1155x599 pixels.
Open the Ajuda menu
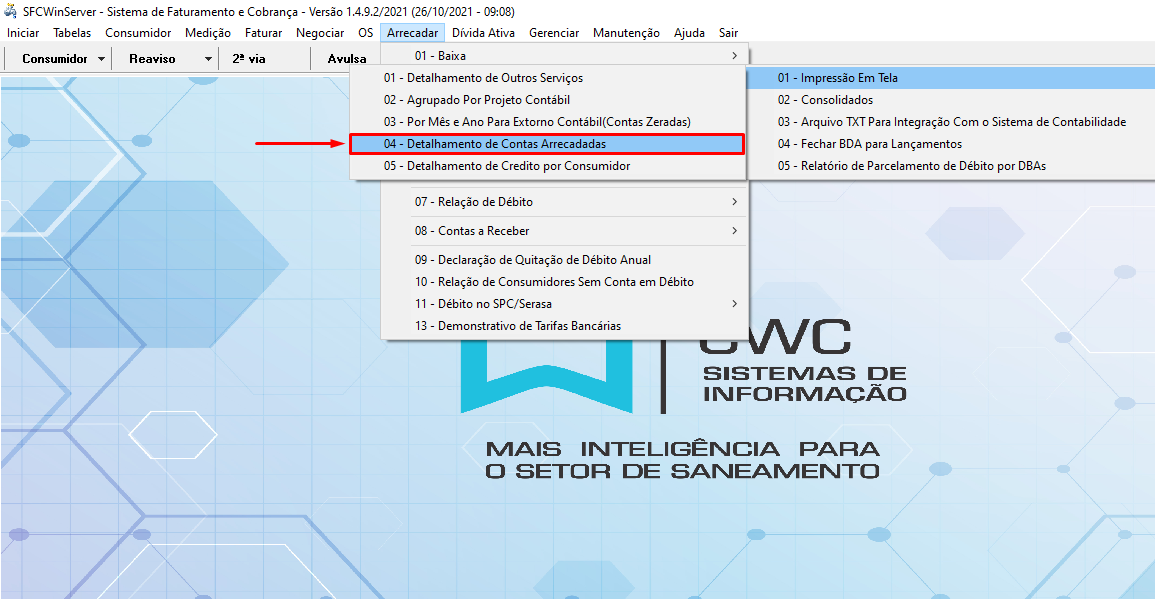pyautogui.click(x=688, y=32)
